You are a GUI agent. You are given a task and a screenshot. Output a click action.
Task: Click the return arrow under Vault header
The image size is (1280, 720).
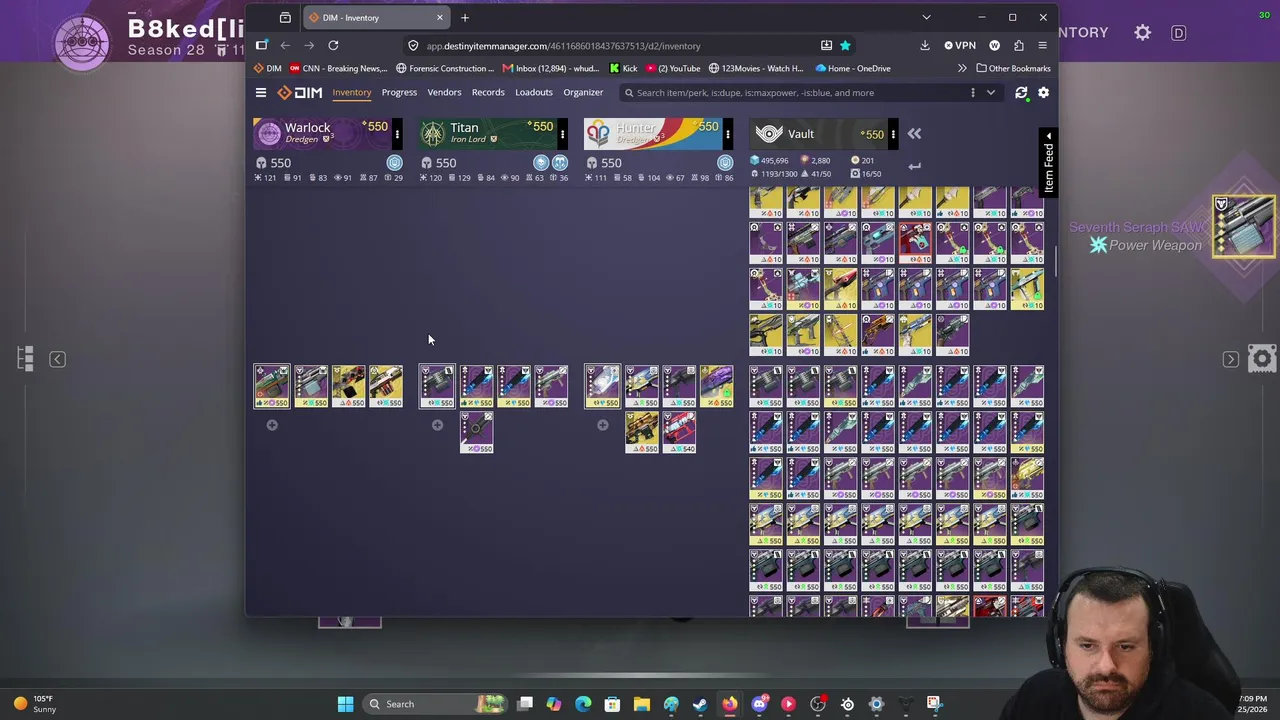(x=914, y=166)
